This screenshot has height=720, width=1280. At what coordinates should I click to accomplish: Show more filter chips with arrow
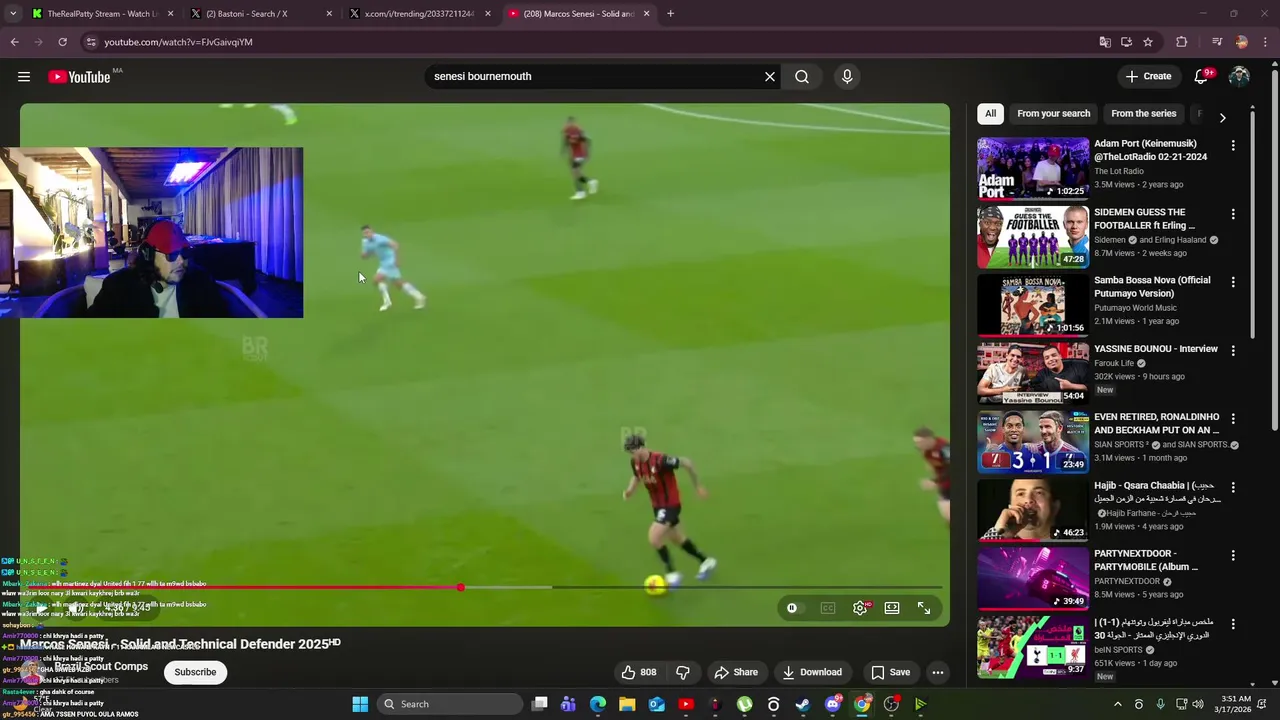tap(1222, 117)
